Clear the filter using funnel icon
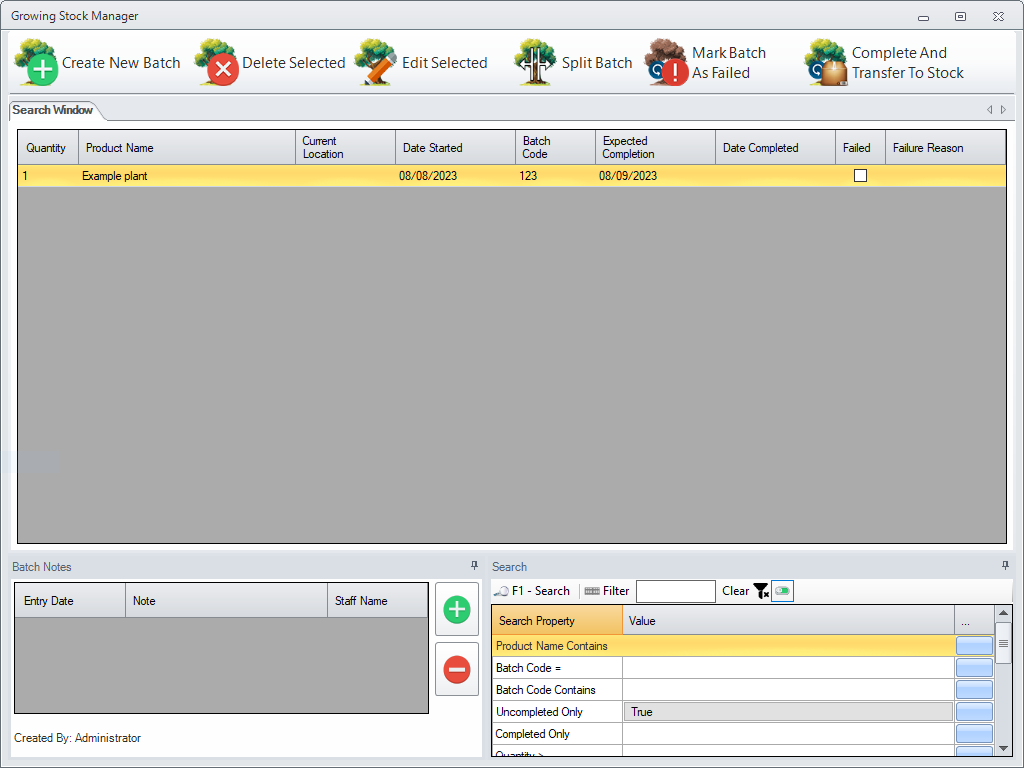The image size is (1024, 768). click(x=761, y=591)
